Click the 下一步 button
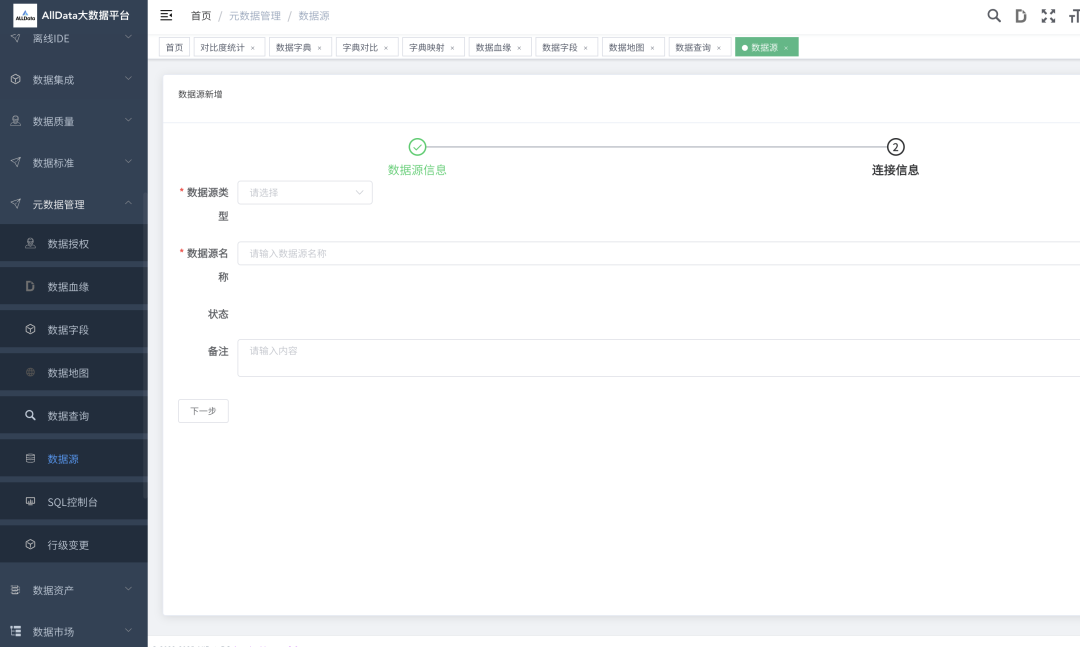Screen dimensions: 1080x647 [x=203, y=411]
